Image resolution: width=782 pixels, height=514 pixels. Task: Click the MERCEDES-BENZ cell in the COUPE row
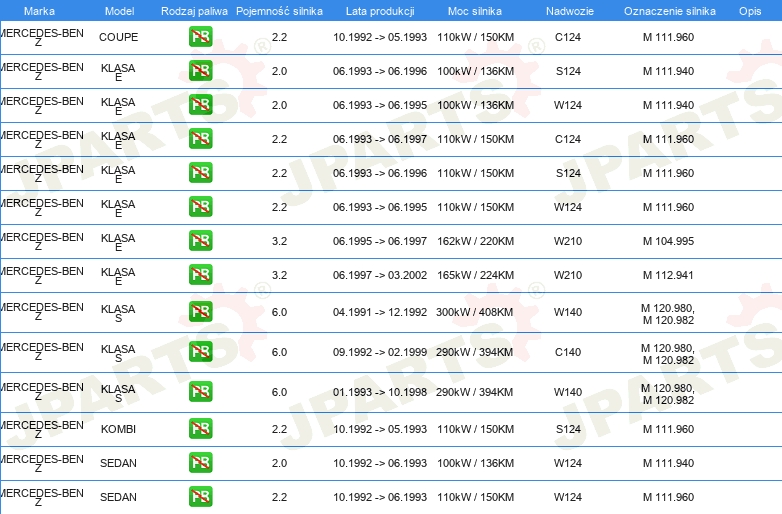coord(42,37)
